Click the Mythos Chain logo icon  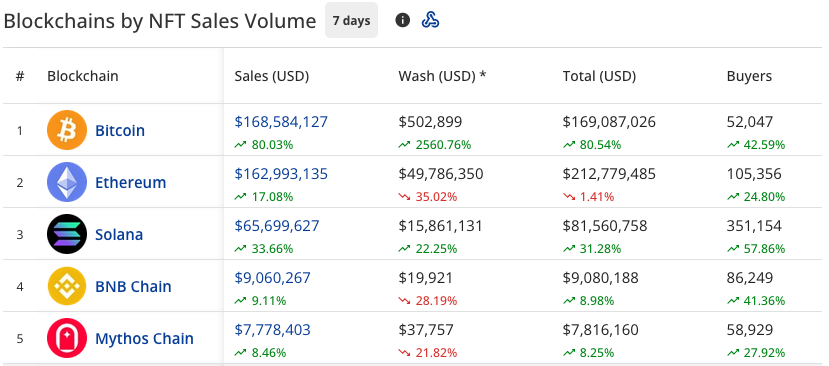(x=67, y=338)
